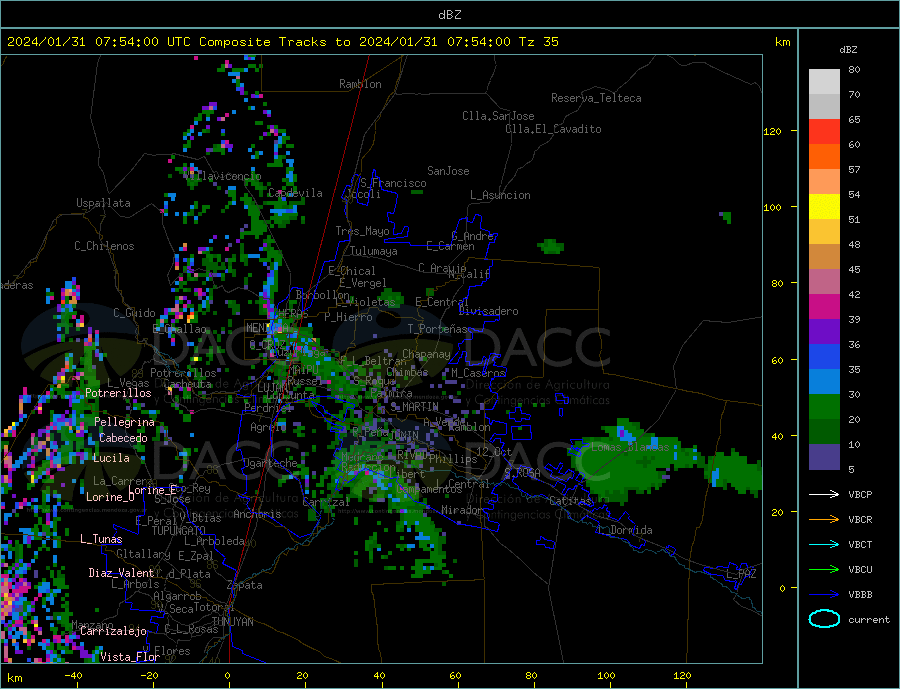Click the 'Borbollon' map label
This screenshot has width=900, height=689.
click(323, 295)
